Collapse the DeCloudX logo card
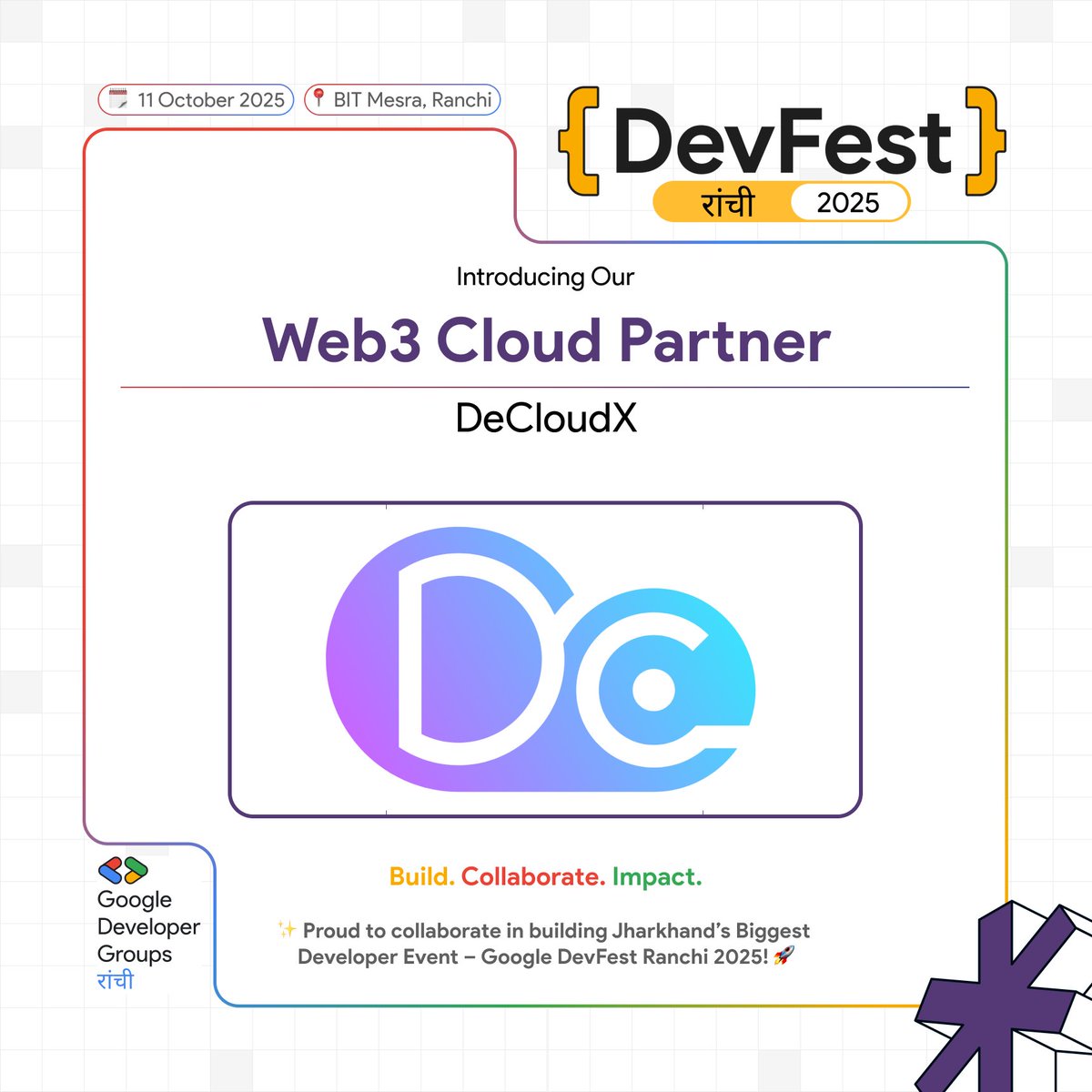Screen dimensions: 1092x1092 544,657
